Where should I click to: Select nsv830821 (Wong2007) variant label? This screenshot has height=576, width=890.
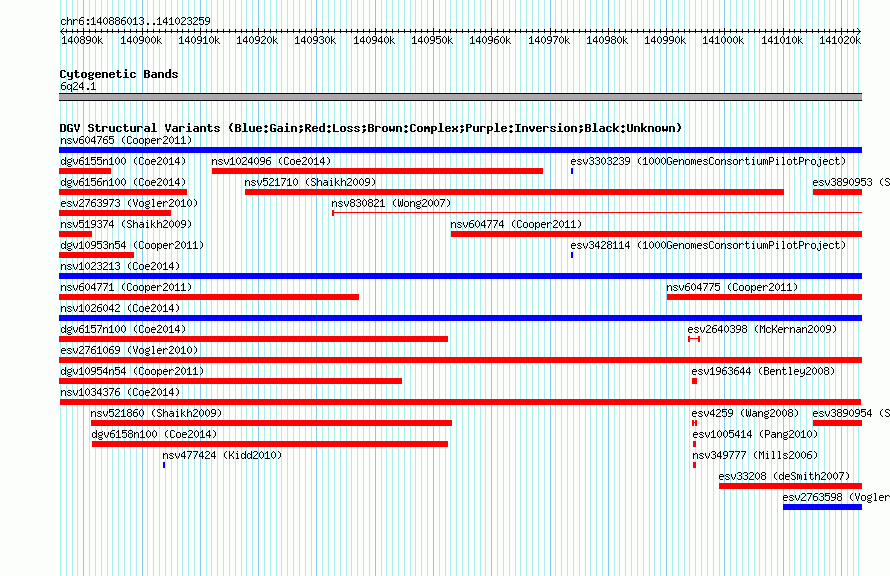[391, 203]
